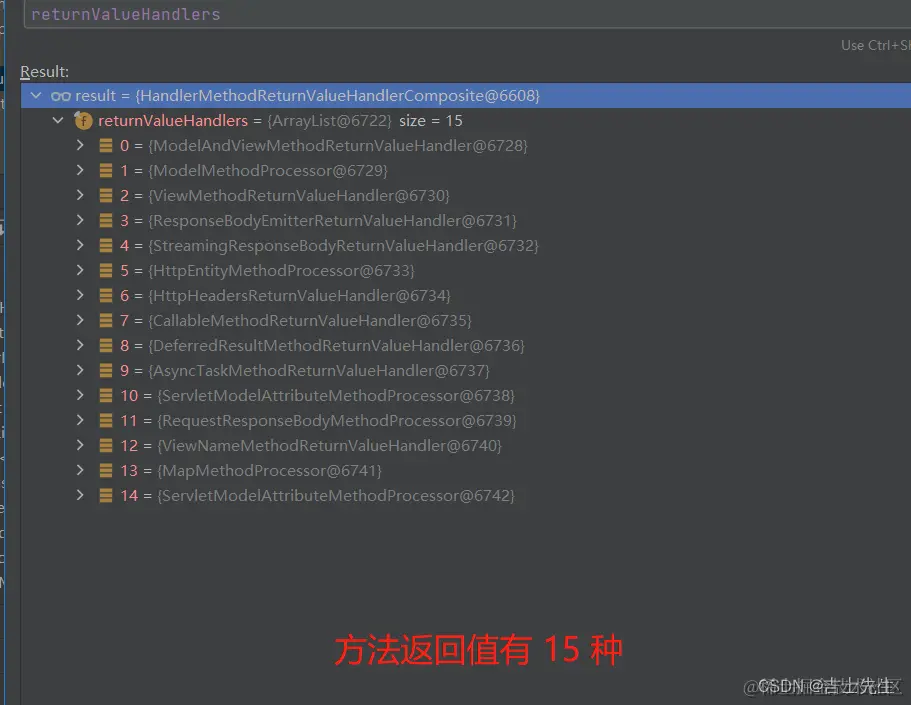911x705 pixels.
Task: Select text {ViewMethodReturnValueHandler@6730}
Action: [x=299, y=195]
